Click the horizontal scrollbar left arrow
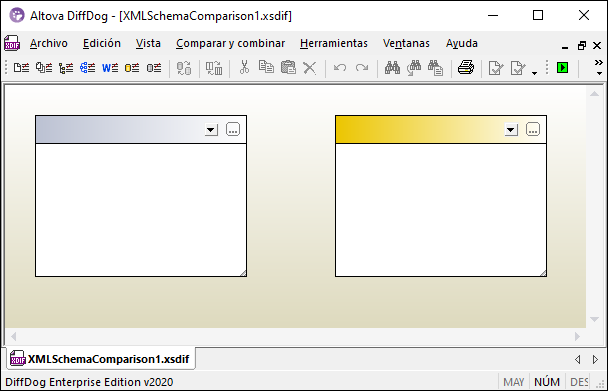The height and width of the screenshot is (391, 608). 14,336
